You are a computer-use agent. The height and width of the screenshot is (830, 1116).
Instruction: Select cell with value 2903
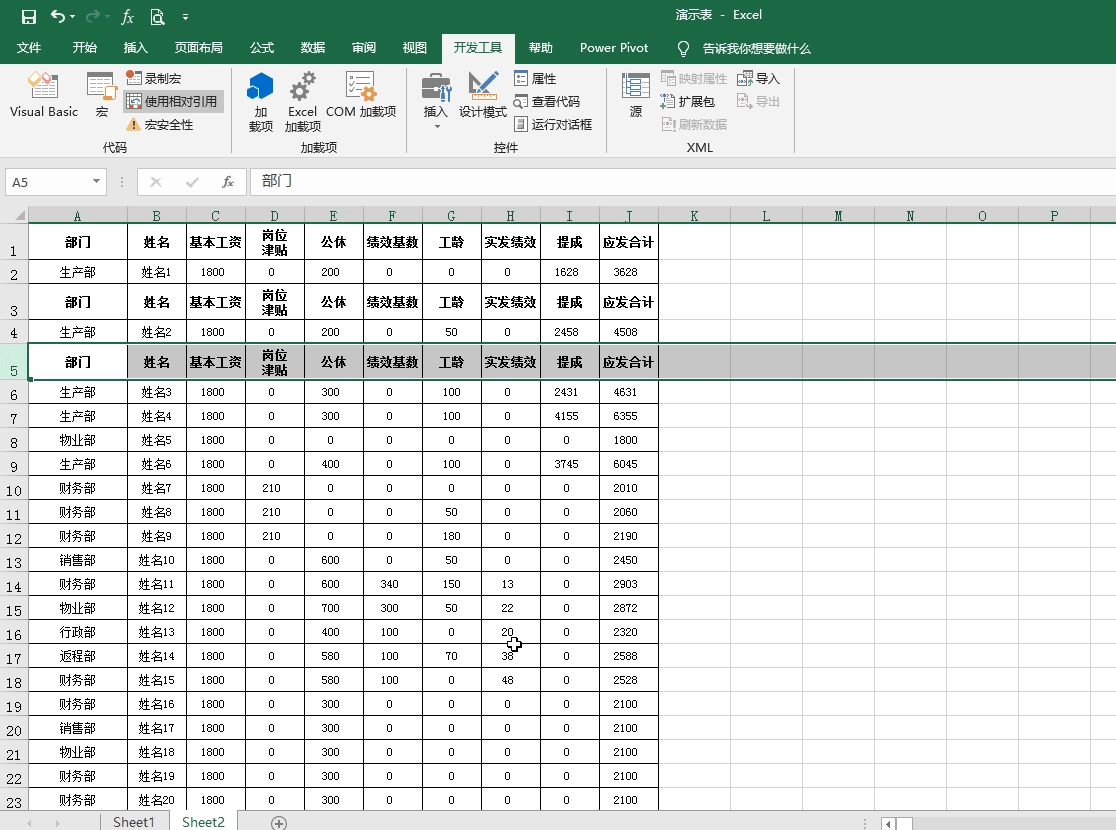626,584
